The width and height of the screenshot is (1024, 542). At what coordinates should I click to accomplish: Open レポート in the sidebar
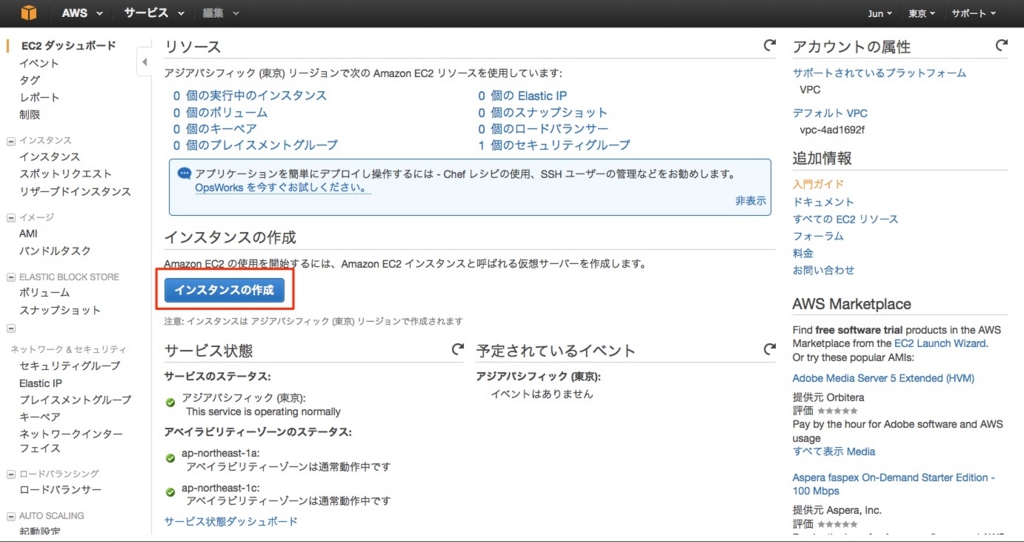point(39,97)
